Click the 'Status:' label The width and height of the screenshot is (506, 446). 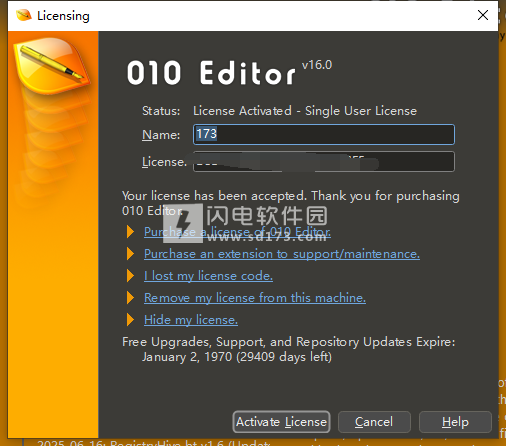pyautogui.click(x=161, y=111)
